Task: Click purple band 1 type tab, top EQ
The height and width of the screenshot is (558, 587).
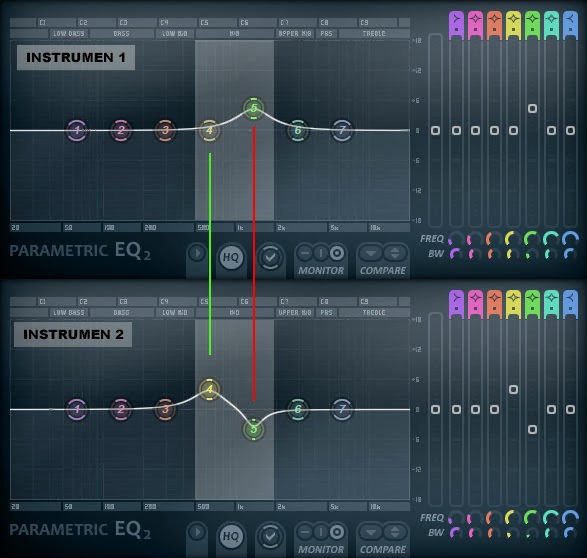Action: (456, 25)
